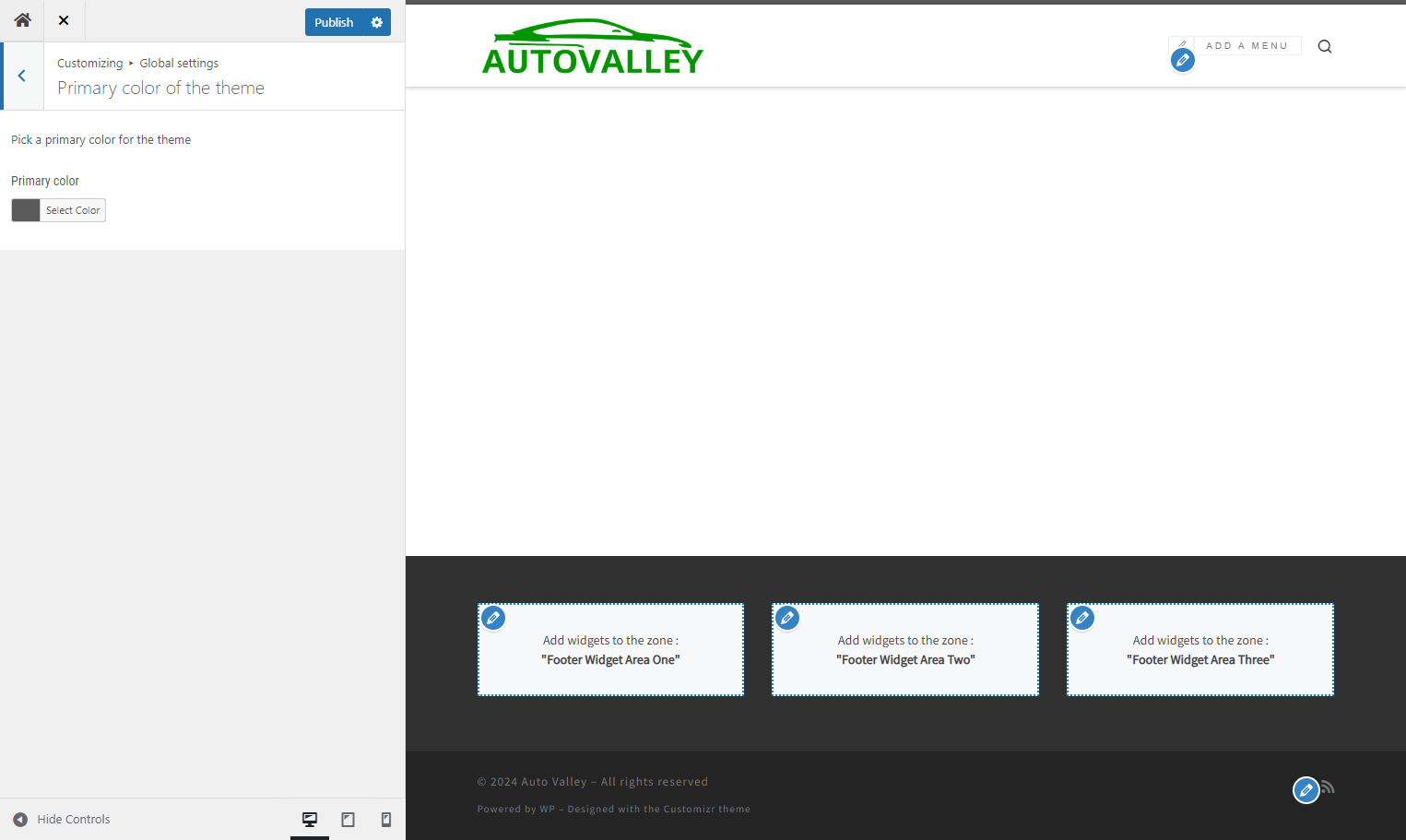Select the Footer Widget Area Two placeholder text
Screen dimensions: 1406x840
pos(905,650)
